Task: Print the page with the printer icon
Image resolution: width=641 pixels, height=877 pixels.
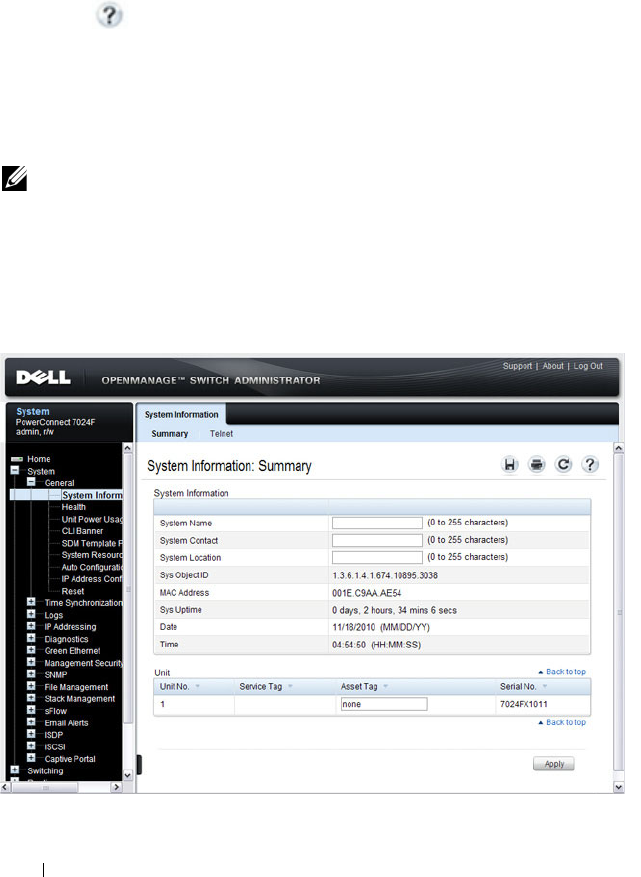Action: (x=536, y=465)
